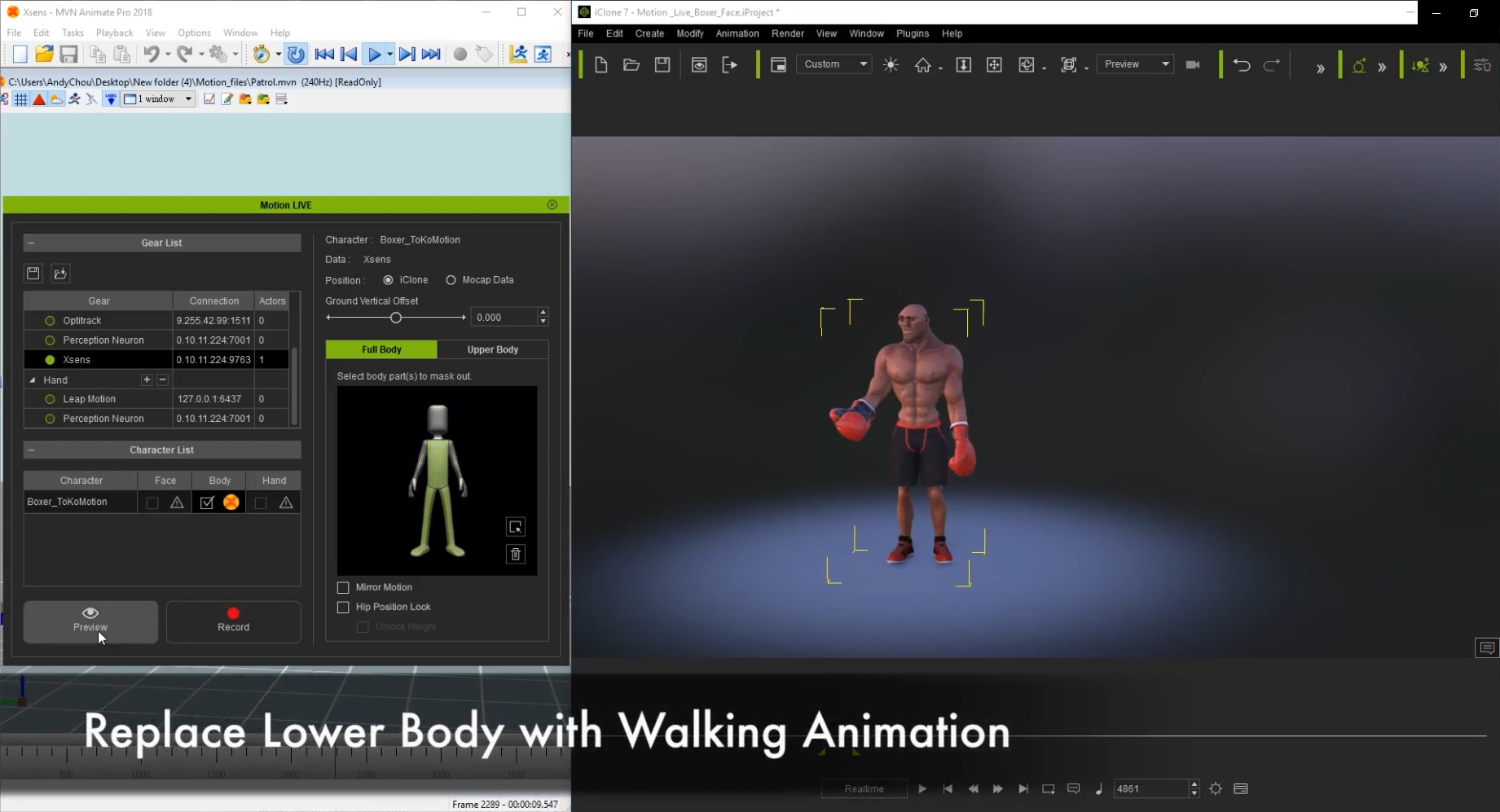The image size is (1500, 812).
Task: Click the Ground Vertical Offset slider handle
Action: click(x=396, y=318)
